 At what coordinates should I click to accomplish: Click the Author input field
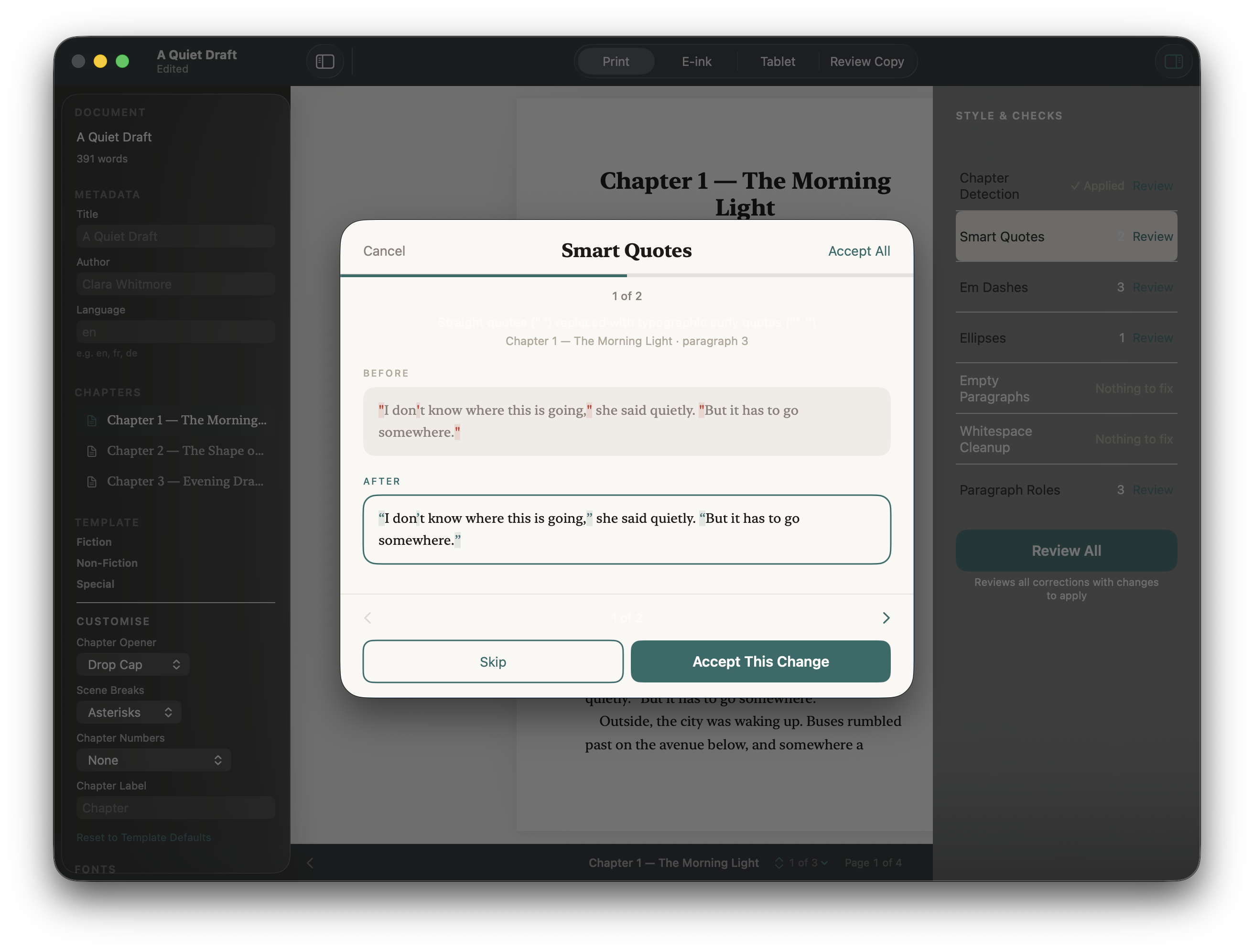[176, 284]
